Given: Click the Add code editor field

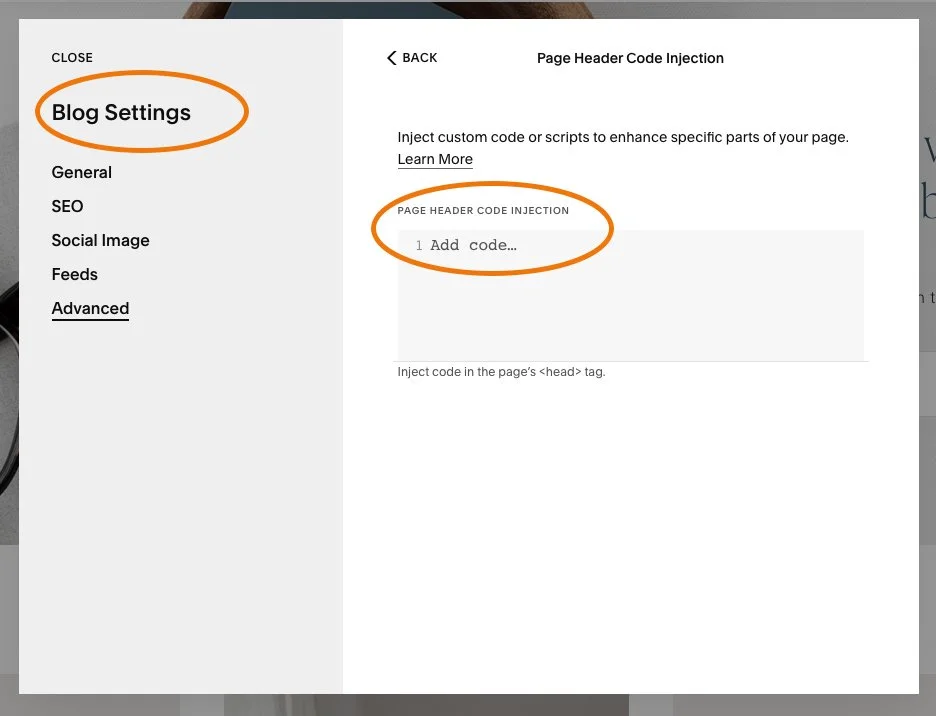Looking at the screenshot, I should click(x=474, y=244).
